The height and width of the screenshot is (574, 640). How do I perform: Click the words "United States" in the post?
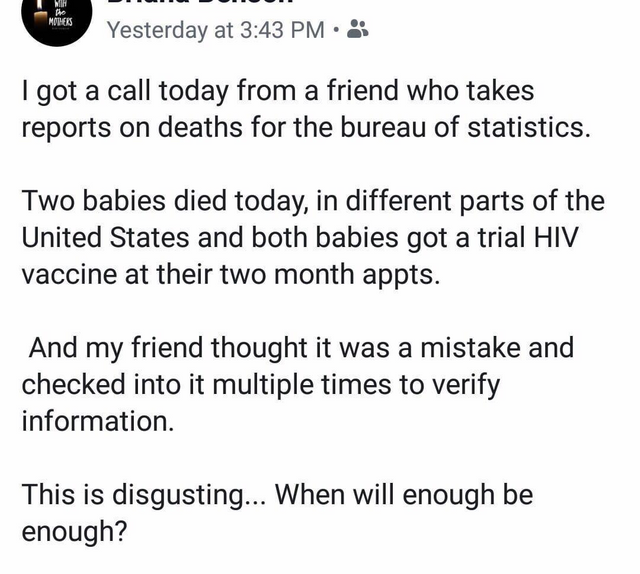coord(105,237)
